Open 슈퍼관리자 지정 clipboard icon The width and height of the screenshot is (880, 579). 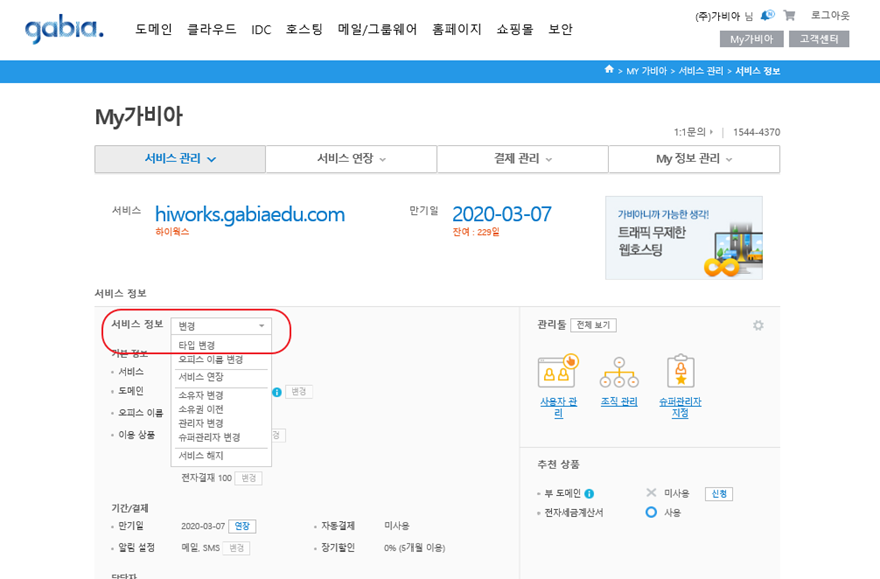click(x=681, y=371)
